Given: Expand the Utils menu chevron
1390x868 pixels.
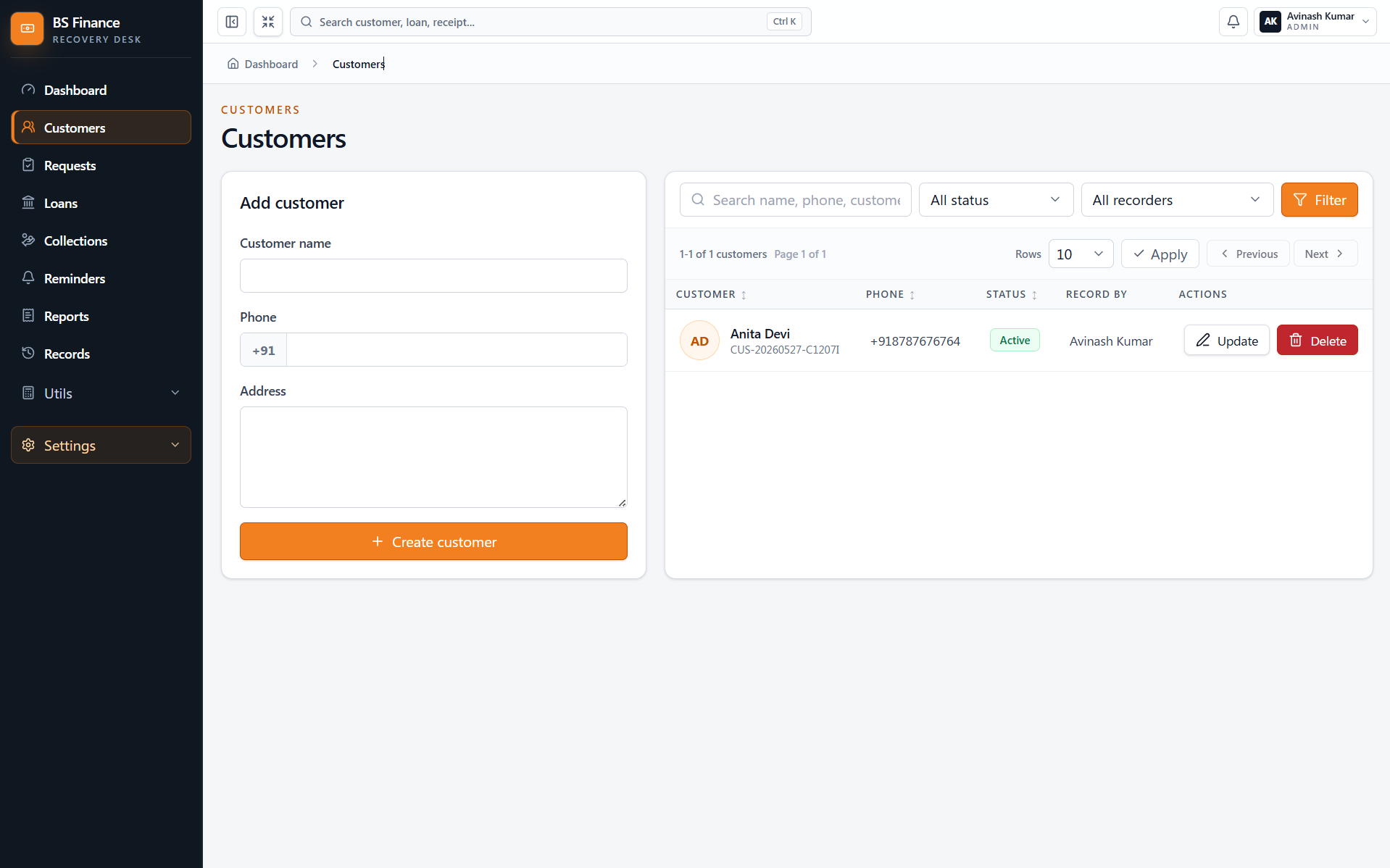Looking at the screenshot, I should (x=175, y=393).
